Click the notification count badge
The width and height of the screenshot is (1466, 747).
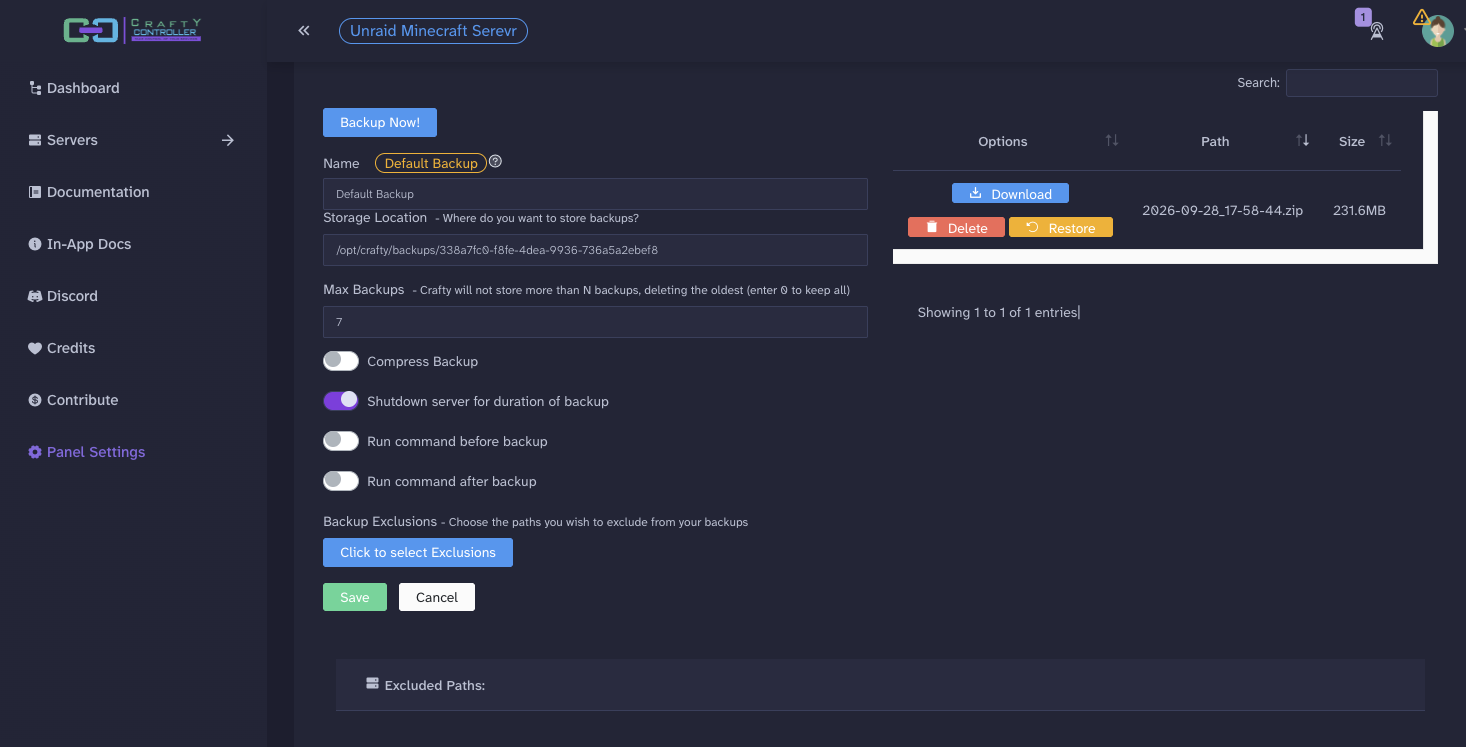[x=1362, y=17]
